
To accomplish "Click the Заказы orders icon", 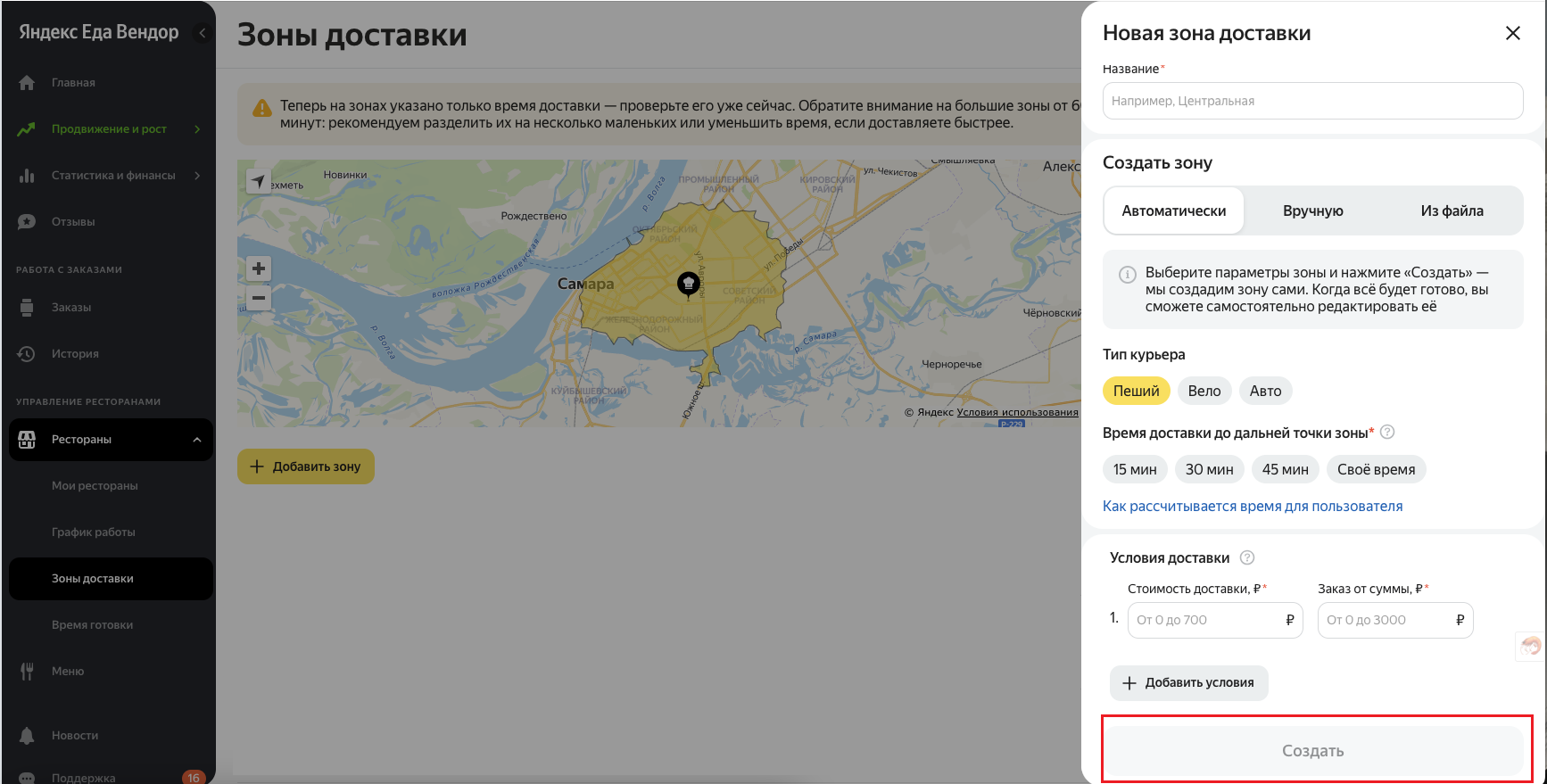I will (x=27, y=308).
